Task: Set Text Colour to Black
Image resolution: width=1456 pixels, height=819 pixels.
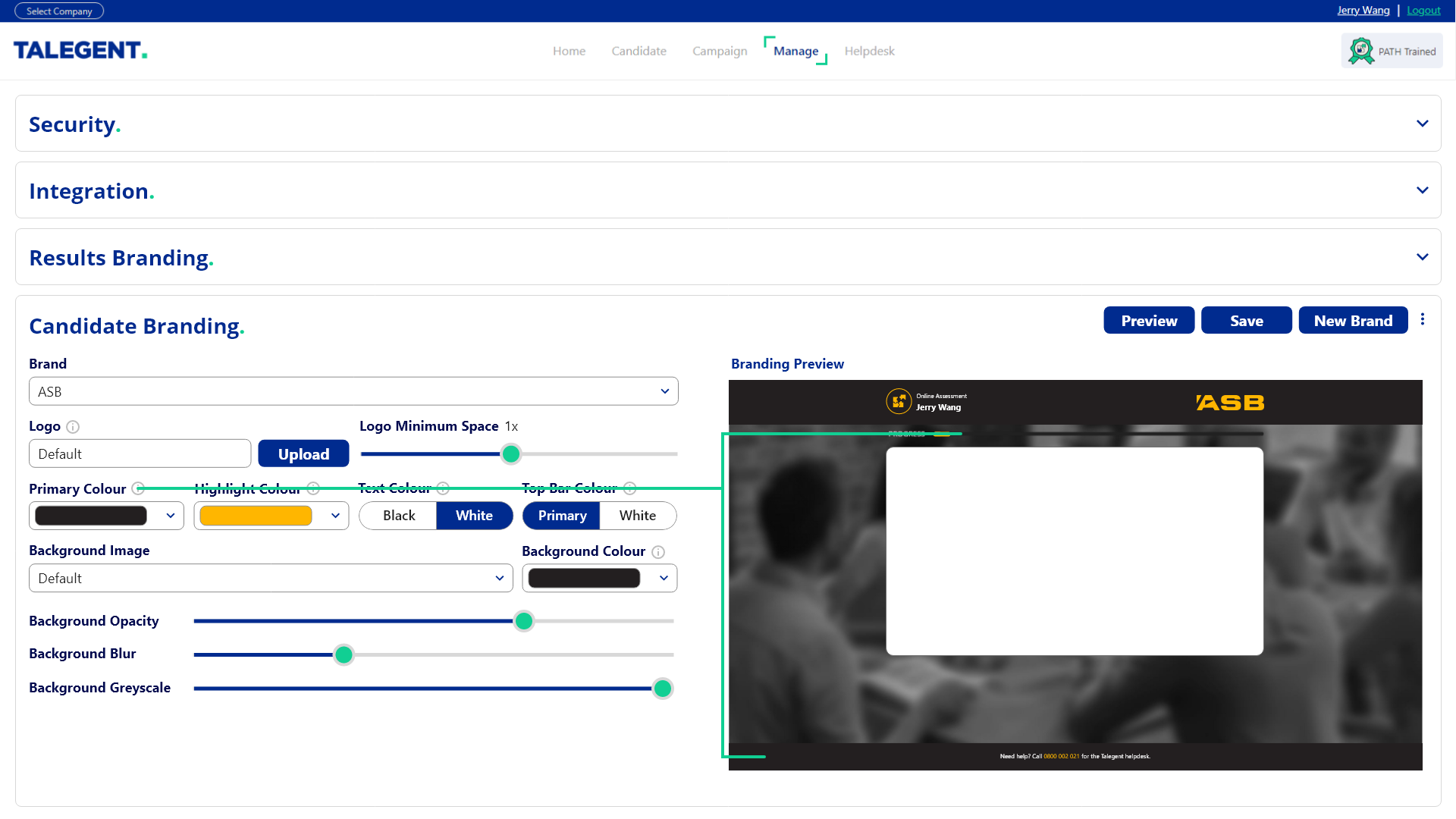Action: 399,516
